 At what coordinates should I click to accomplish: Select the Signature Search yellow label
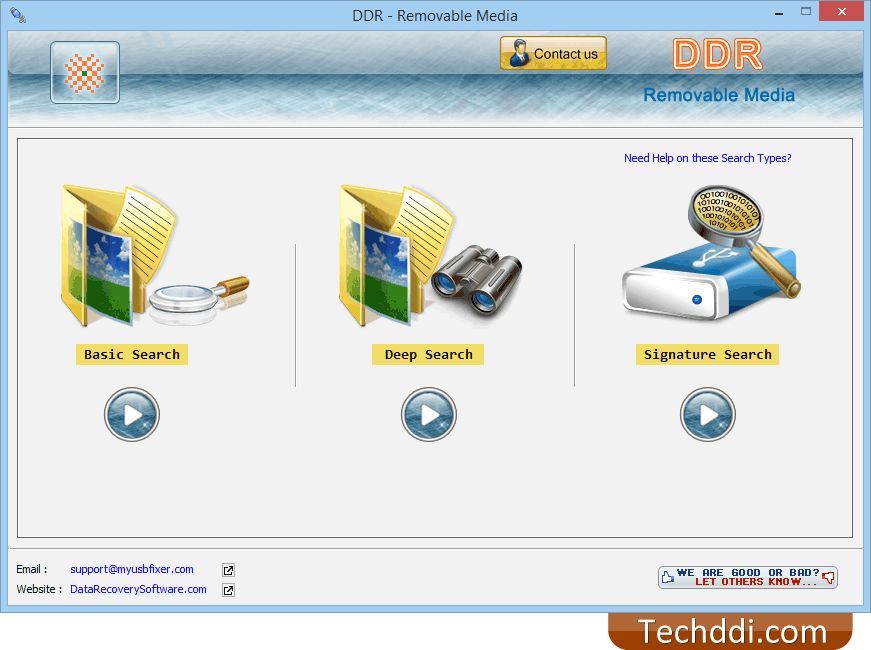click(x=707, y=354)
